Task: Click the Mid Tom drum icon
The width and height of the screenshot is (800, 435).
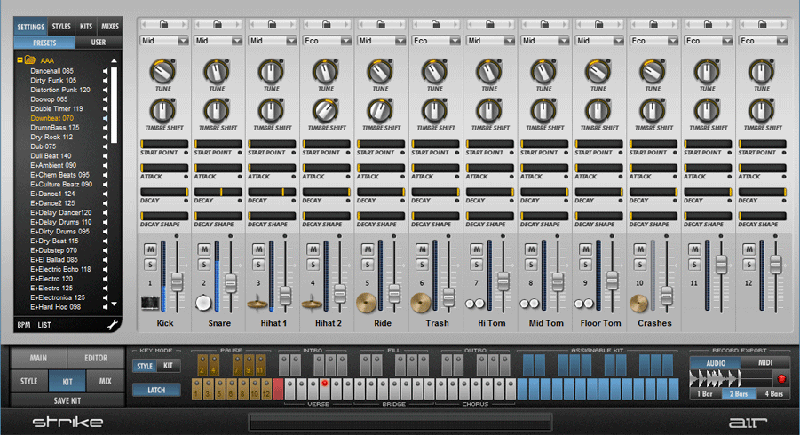Action: [x=530, y=303]
